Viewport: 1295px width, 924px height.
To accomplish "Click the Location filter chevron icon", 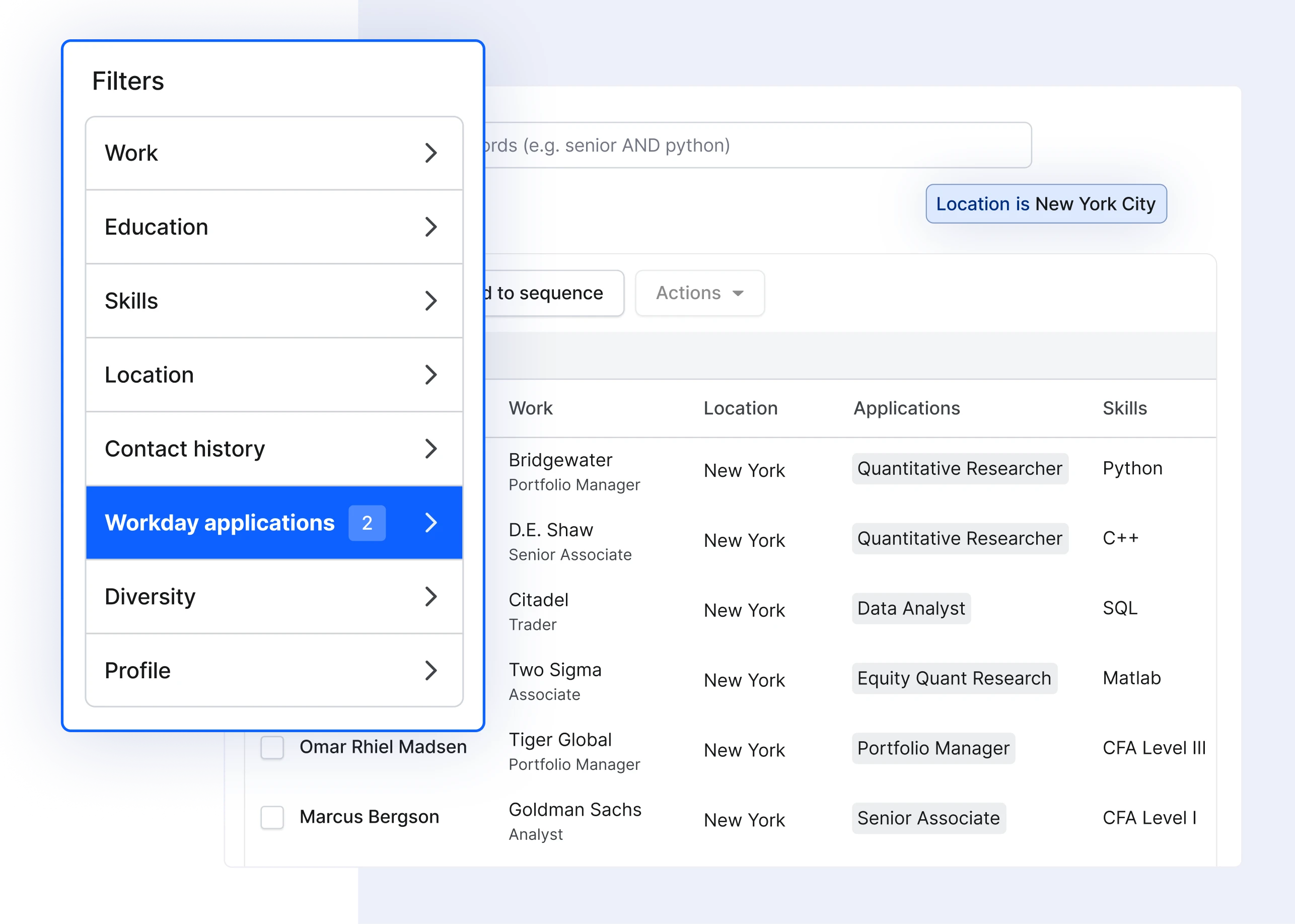I will 432,374.
